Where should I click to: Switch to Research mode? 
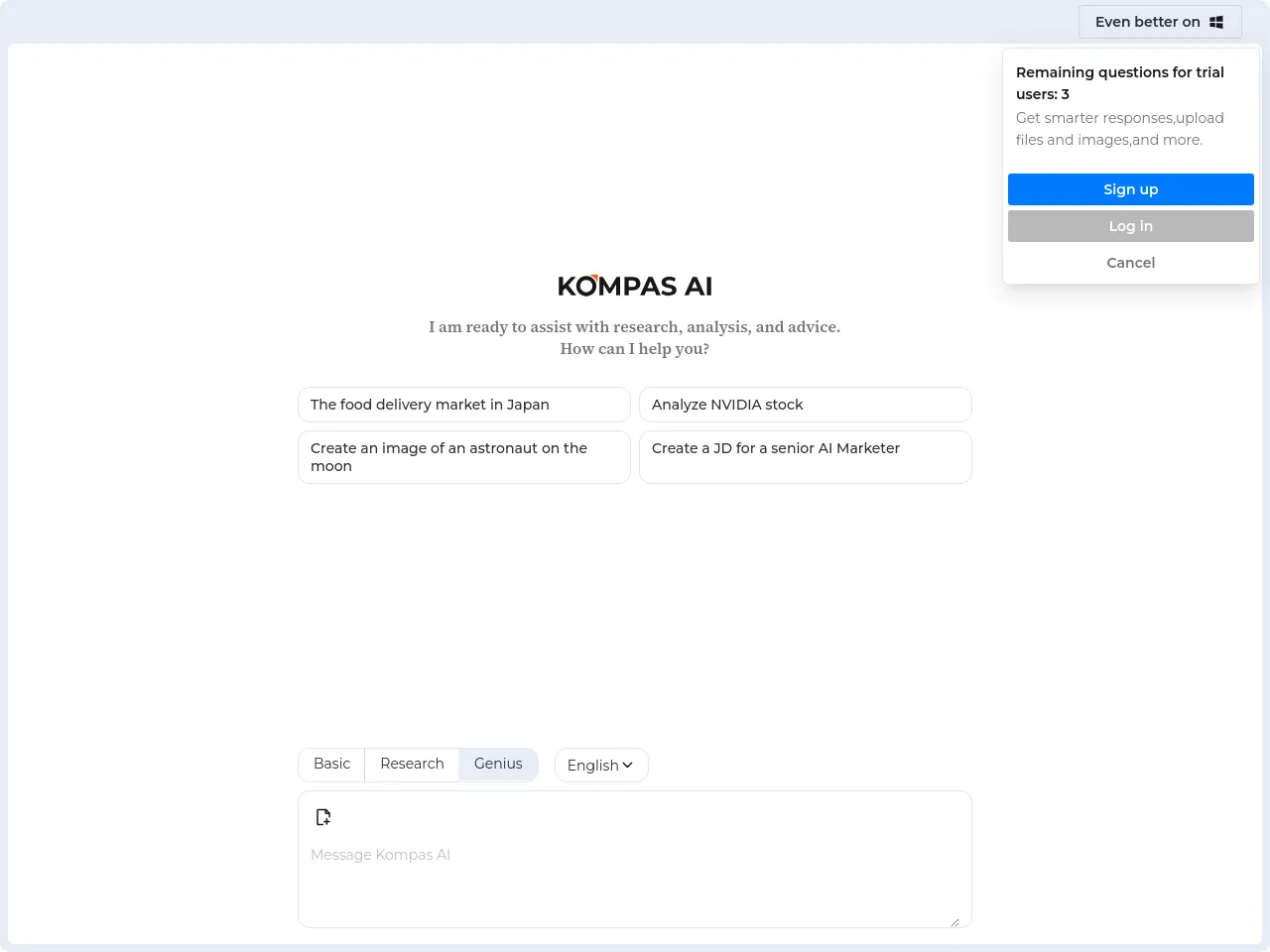click(x=412, y=764)
